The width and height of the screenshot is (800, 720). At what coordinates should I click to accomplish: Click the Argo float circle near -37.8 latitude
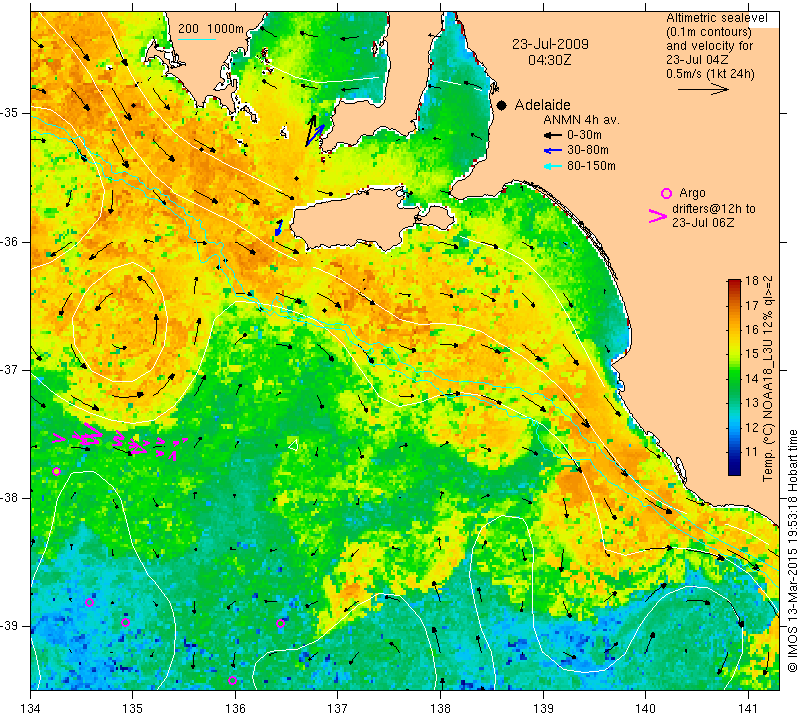pyautogui.click(x=57, y=471)
